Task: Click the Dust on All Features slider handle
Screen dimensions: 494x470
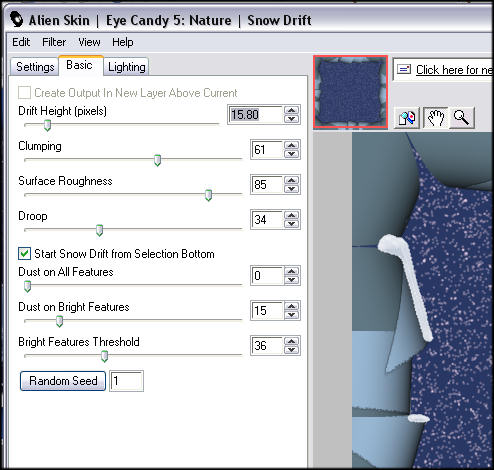Action: point(27,286)
